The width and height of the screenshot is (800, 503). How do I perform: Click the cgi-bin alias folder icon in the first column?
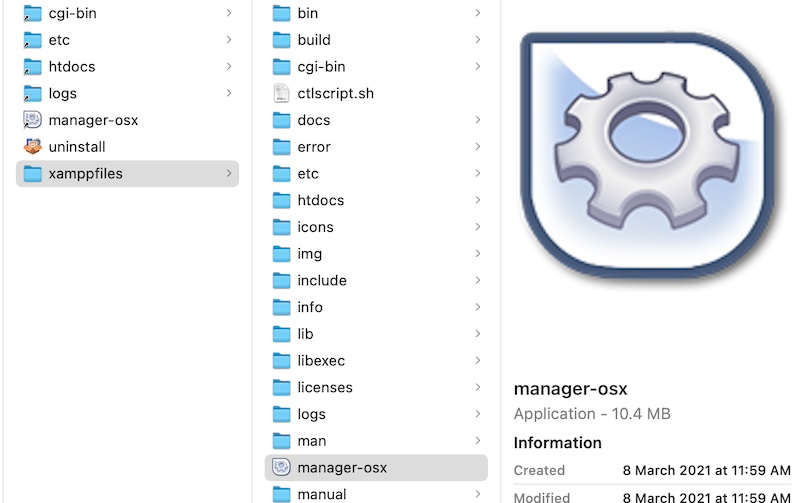(33, 13)
